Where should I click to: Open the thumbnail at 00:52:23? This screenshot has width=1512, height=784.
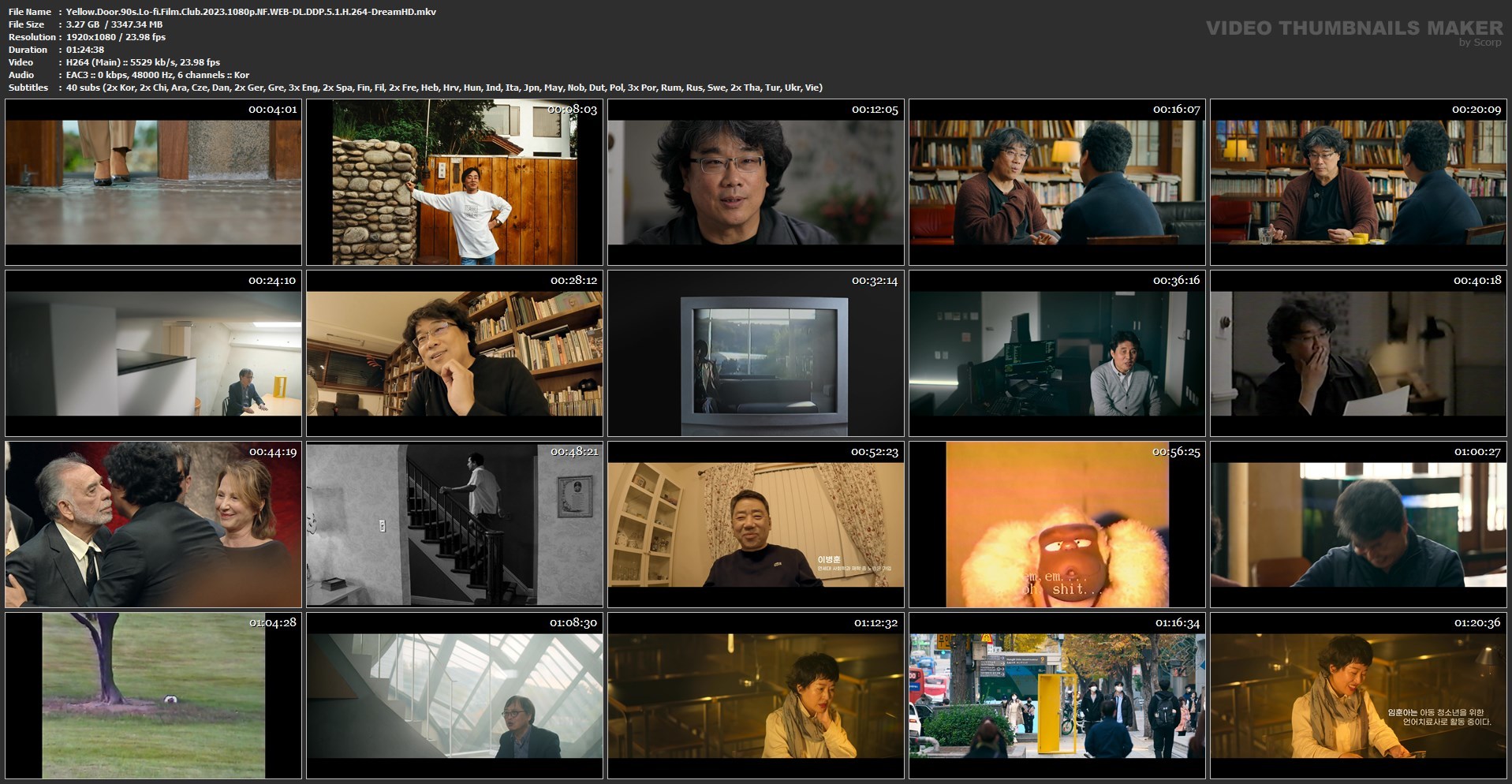(x=756, y=525)
